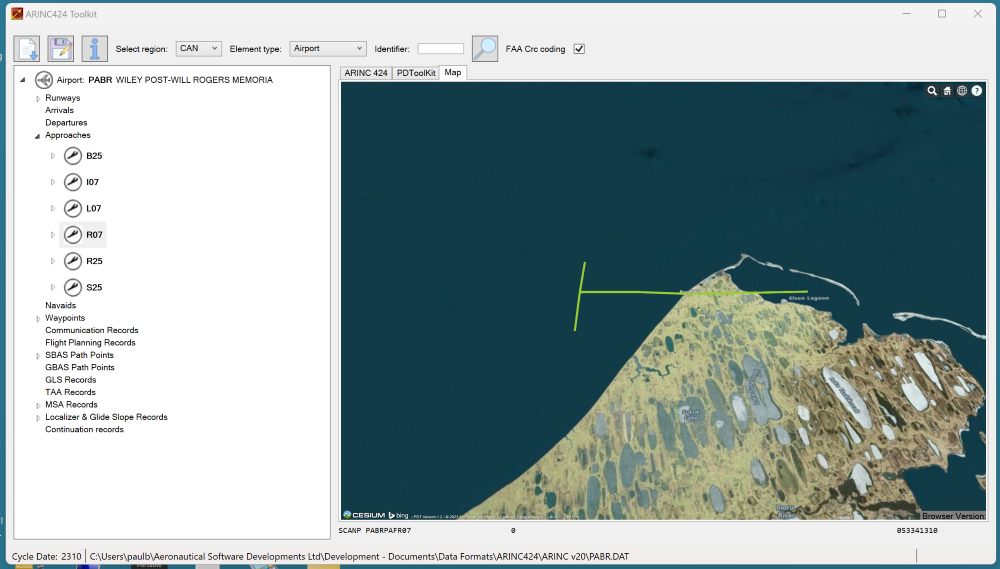This screenshot has width=1000, height=569.
Task: Open the map search magnifier icon
Action: click(x=932, y=91)
